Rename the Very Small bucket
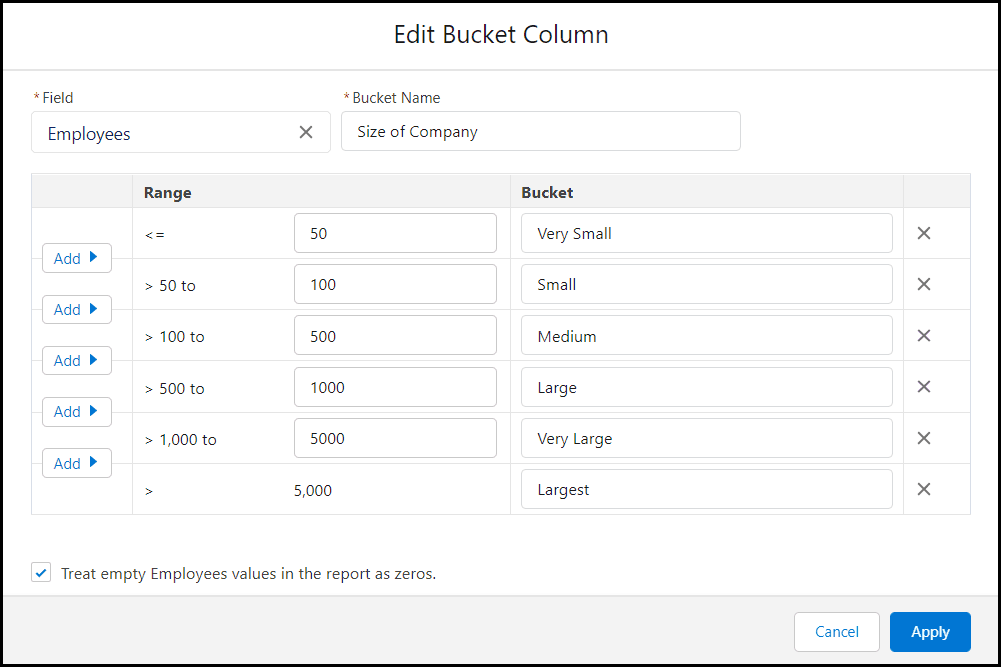The height and width of the screenshot is (667, 1001). [x=707, y=233]
